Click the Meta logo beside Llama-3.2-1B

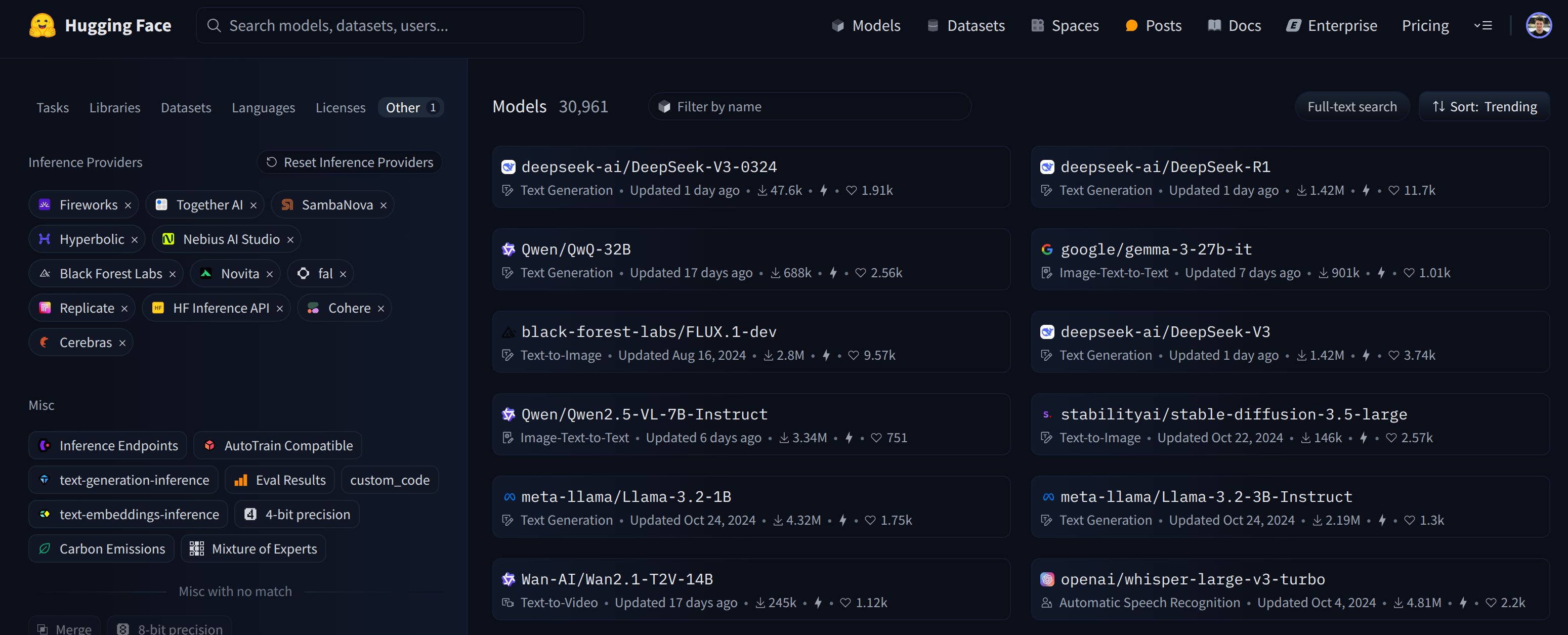509,497
